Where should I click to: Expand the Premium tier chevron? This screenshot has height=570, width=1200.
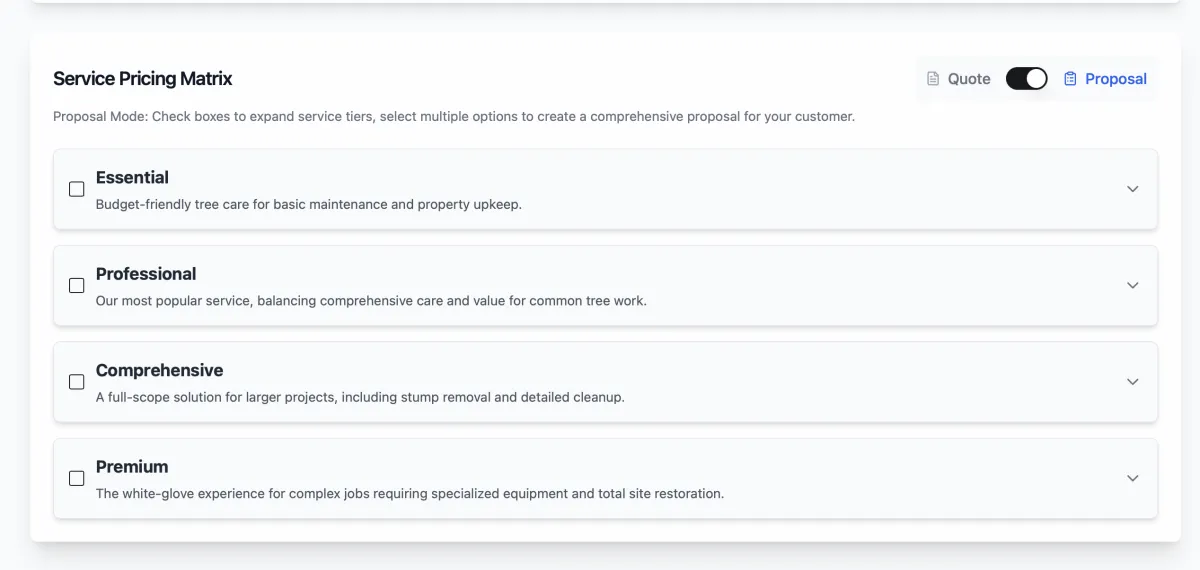tap(1132, 478)
